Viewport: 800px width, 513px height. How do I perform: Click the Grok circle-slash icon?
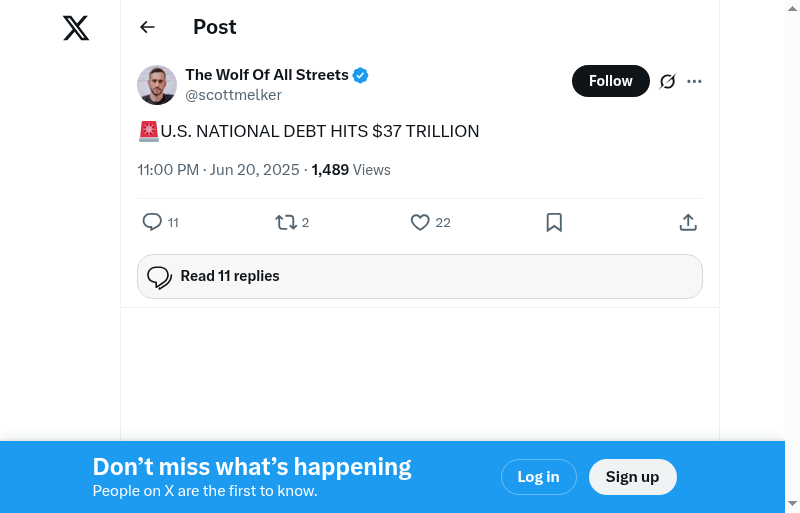click(668, 81)
